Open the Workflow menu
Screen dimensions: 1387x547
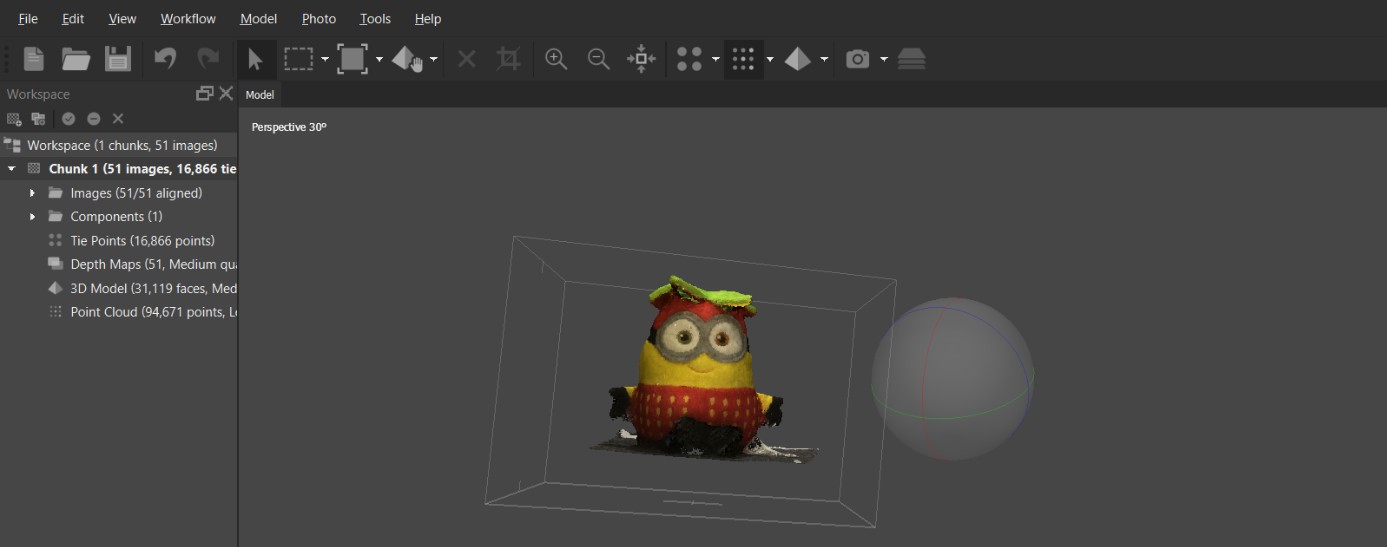point(188,19)
